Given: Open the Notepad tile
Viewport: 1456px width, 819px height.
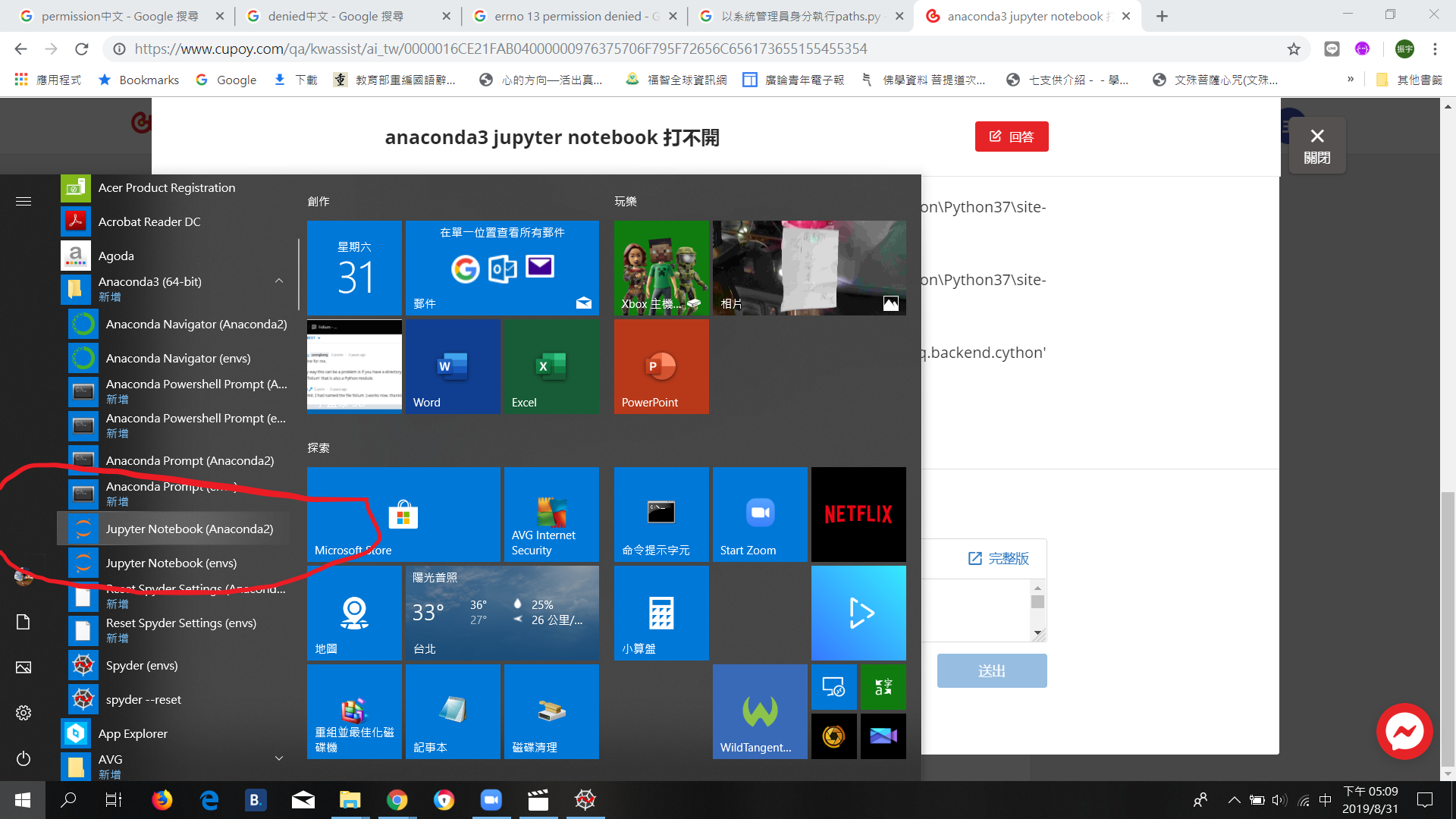Looking at the screenshot, I should pyautogui.click(x=453, y=711).
